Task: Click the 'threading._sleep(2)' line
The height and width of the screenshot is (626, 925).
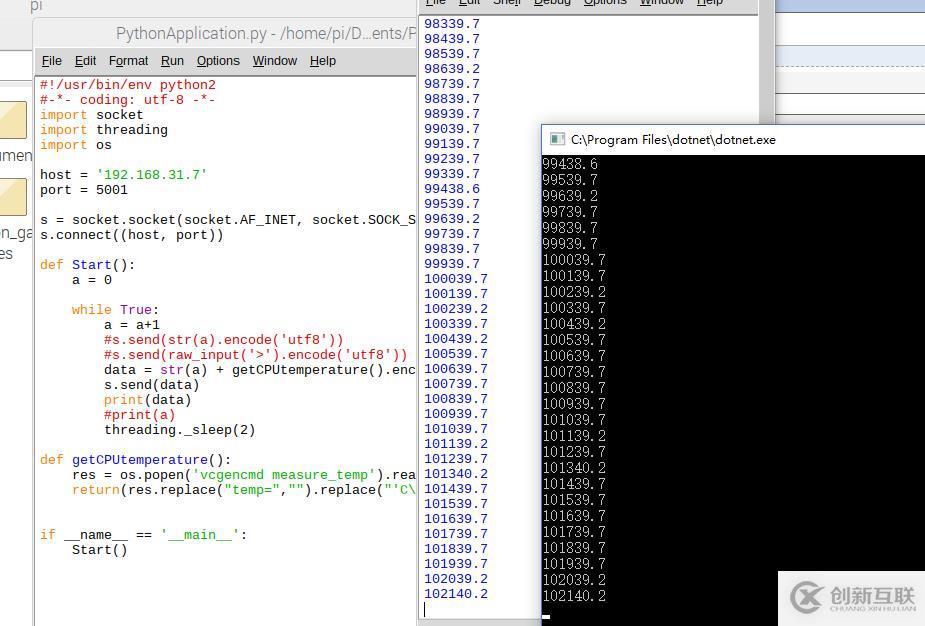Action: [180, 430]
